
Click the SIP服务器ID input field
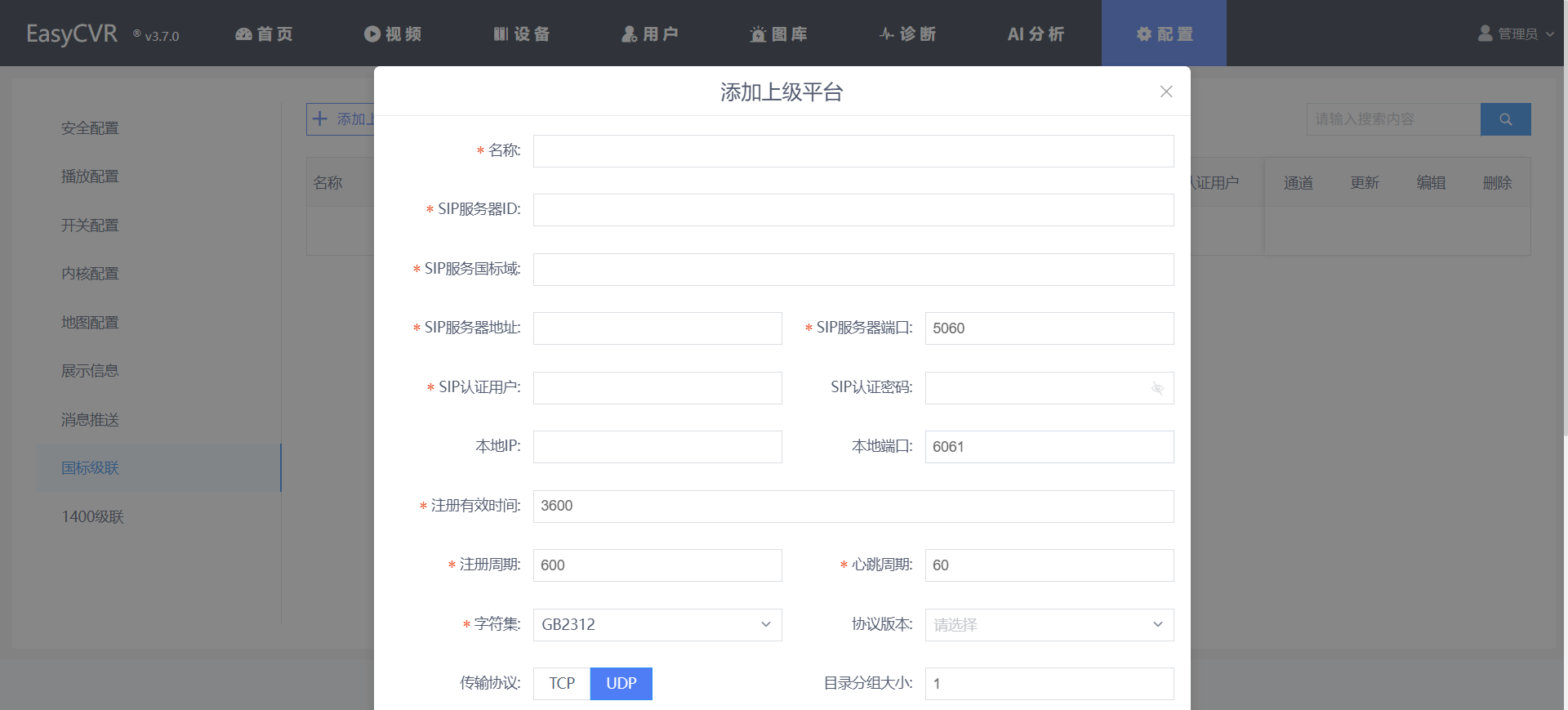tap(853, 210)
